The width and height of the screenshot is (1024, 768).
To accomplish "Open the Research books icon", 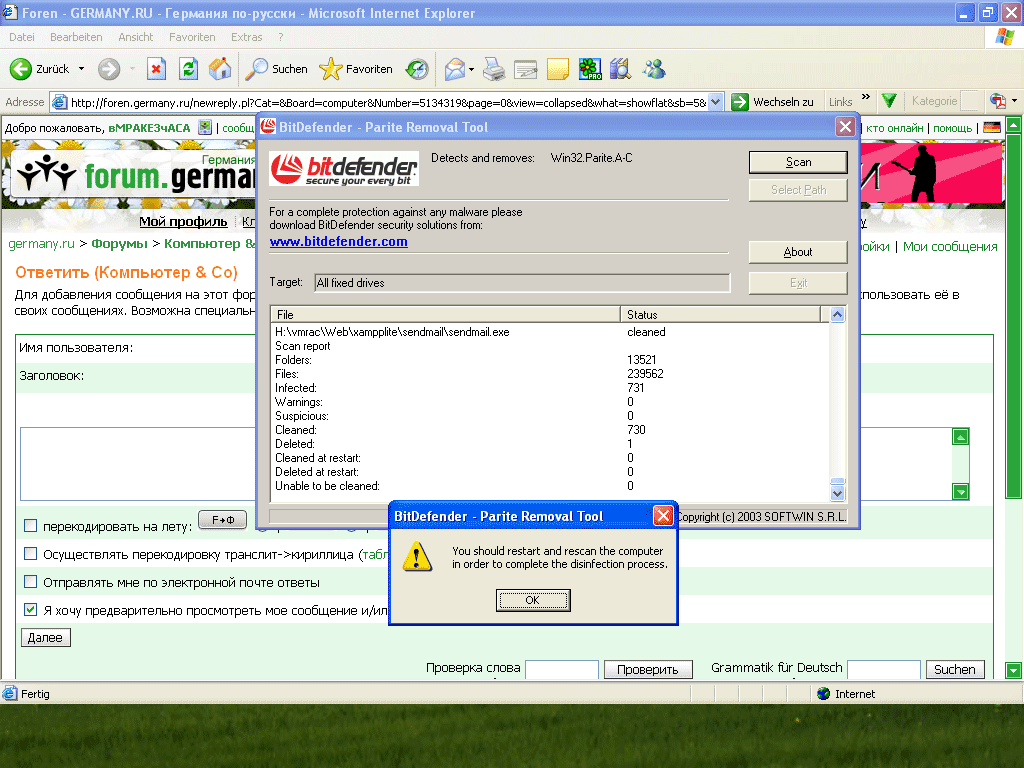I will [x=620, y=69].
